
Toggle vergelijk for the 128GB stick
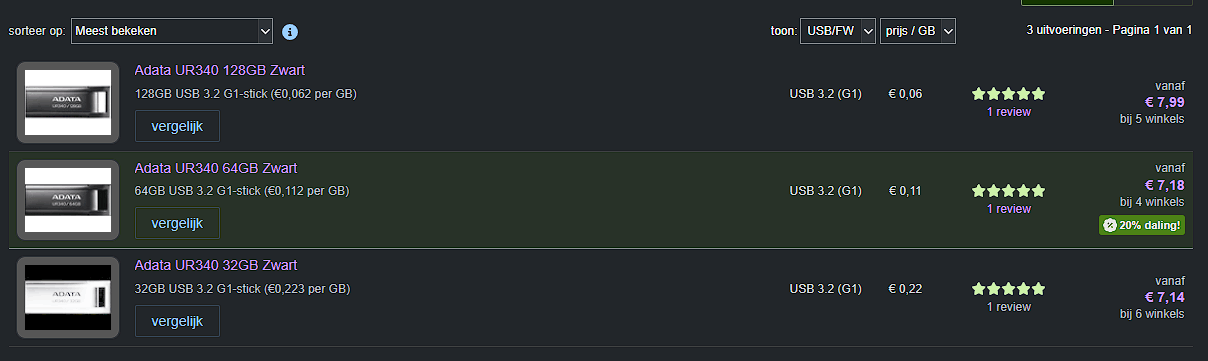click(177, 126)
